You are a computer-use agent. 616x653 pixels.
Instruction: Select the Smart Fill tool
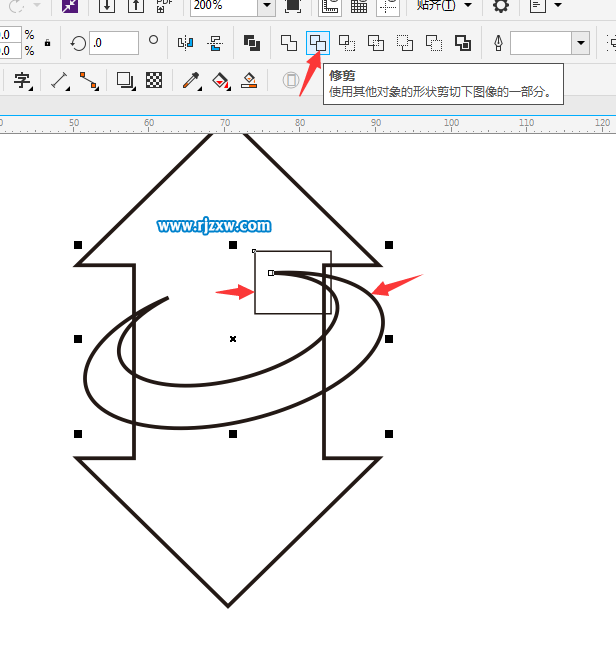coord(249,80)
